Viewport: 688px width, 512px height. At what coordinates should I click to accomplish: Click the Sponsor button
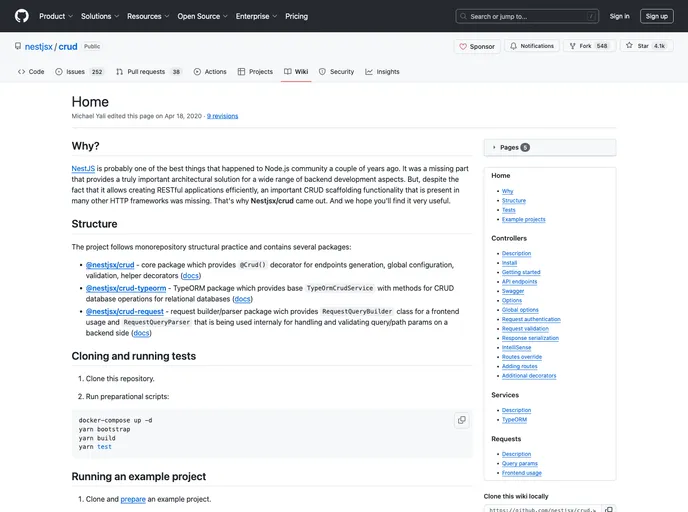[477, 46]
